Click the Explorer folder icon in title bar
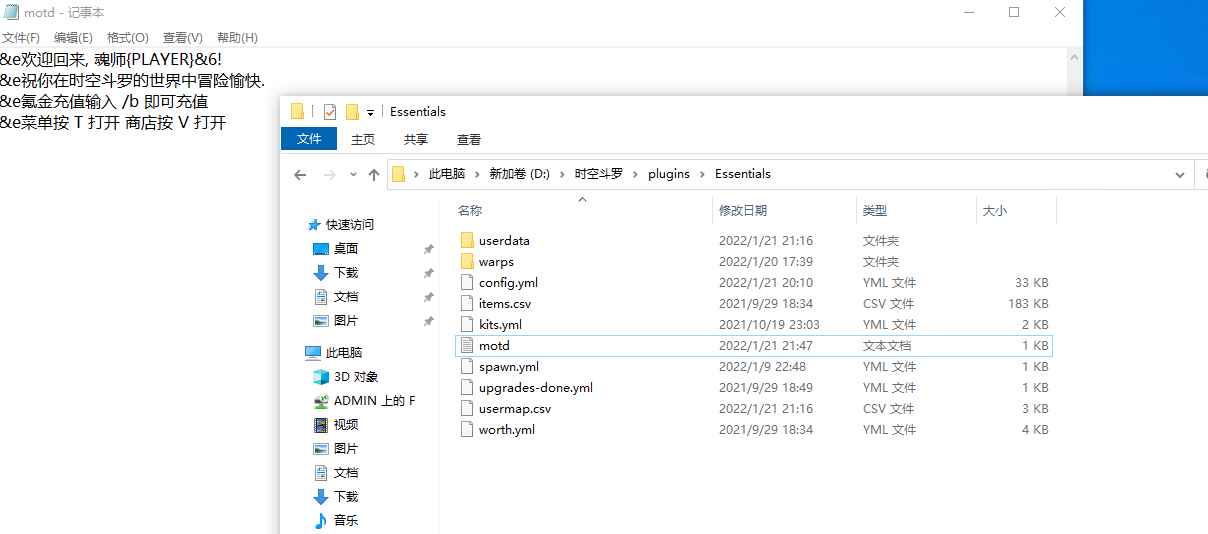This screenshot has height=534, width=1208. 297,111
